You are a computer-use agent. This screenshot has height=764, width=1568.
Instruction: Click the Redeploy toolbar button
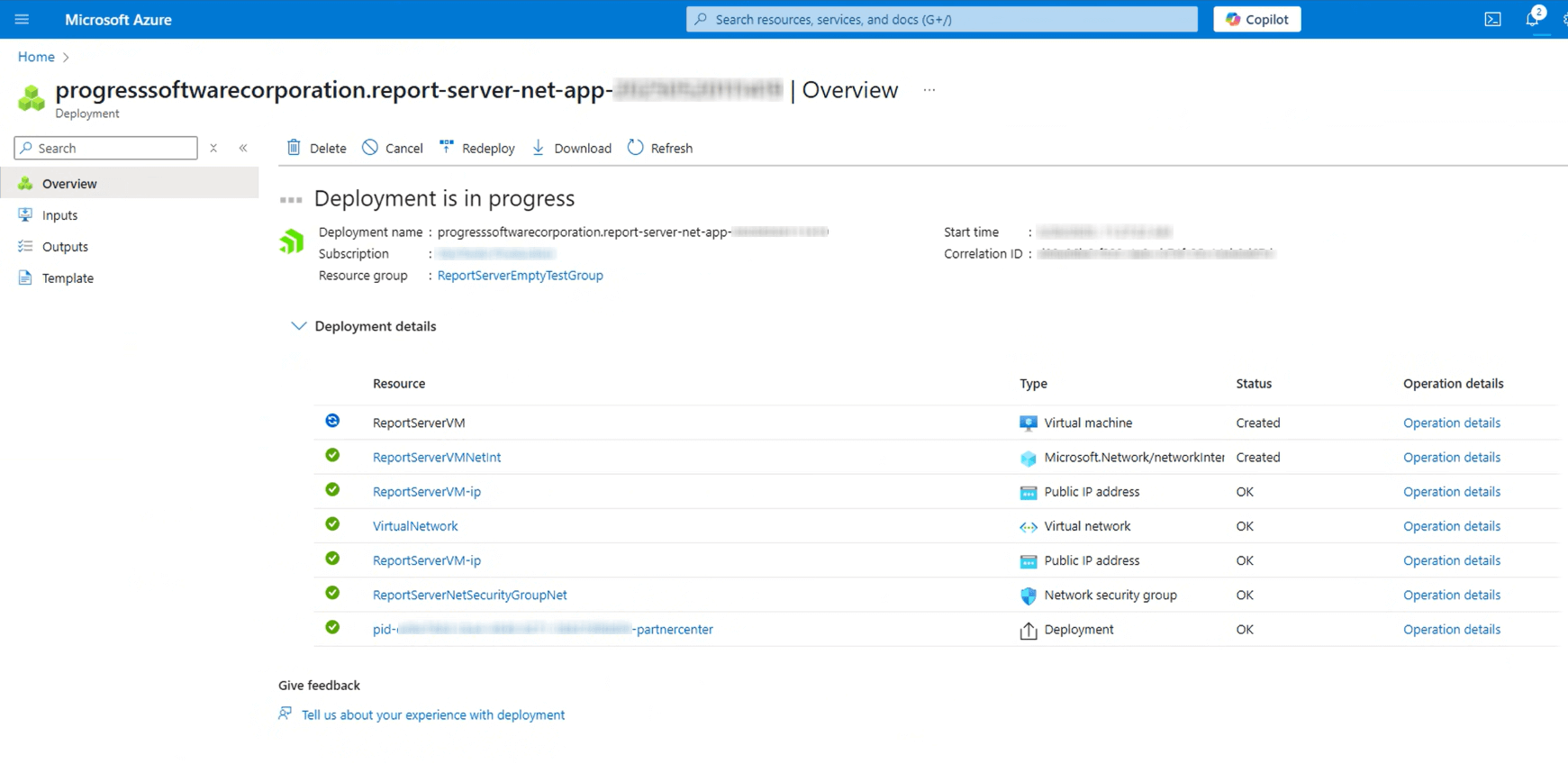(x=477, y=148)
